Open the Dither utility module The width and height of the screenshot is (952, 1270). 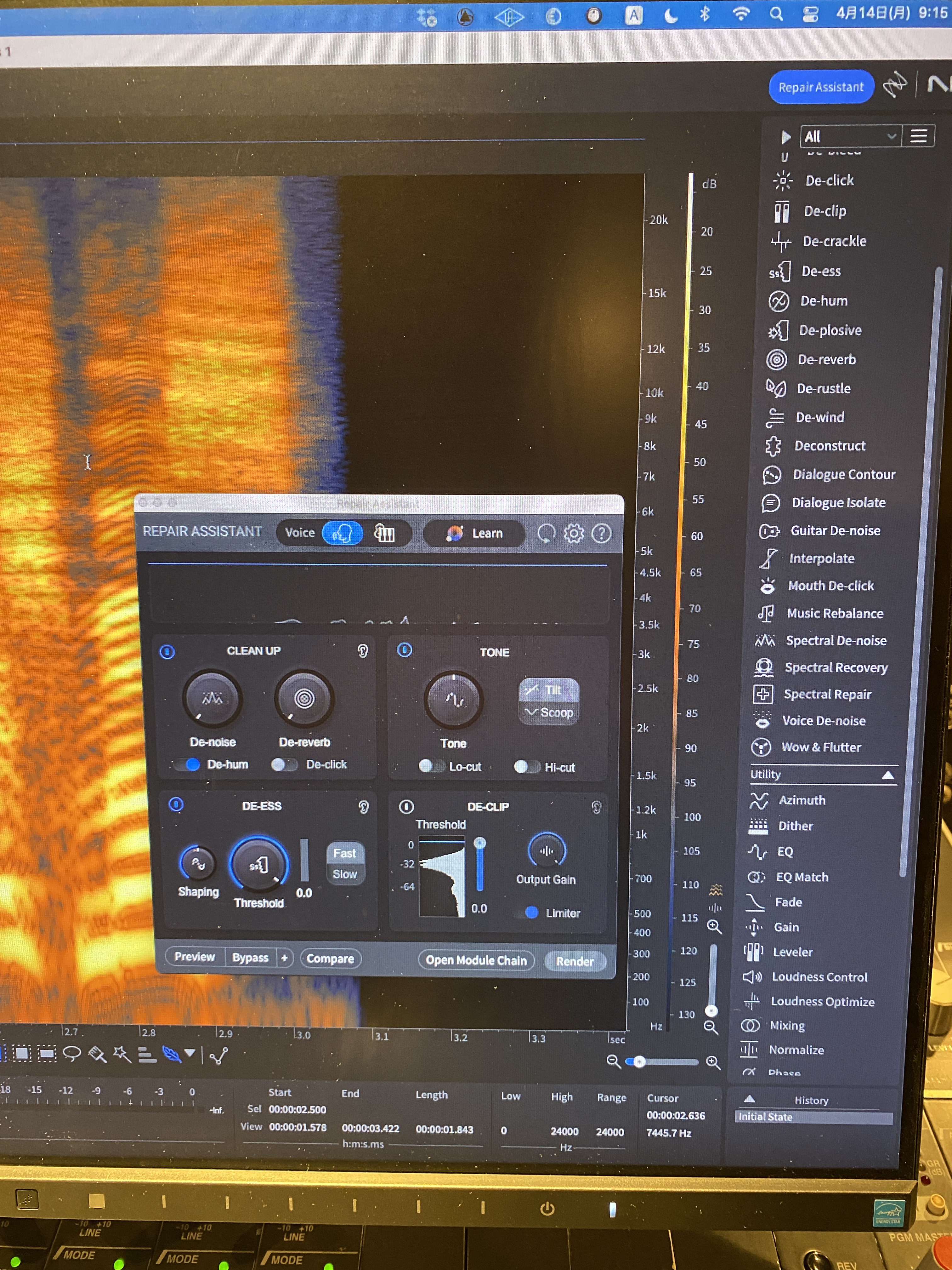click(x=781, y=826)
